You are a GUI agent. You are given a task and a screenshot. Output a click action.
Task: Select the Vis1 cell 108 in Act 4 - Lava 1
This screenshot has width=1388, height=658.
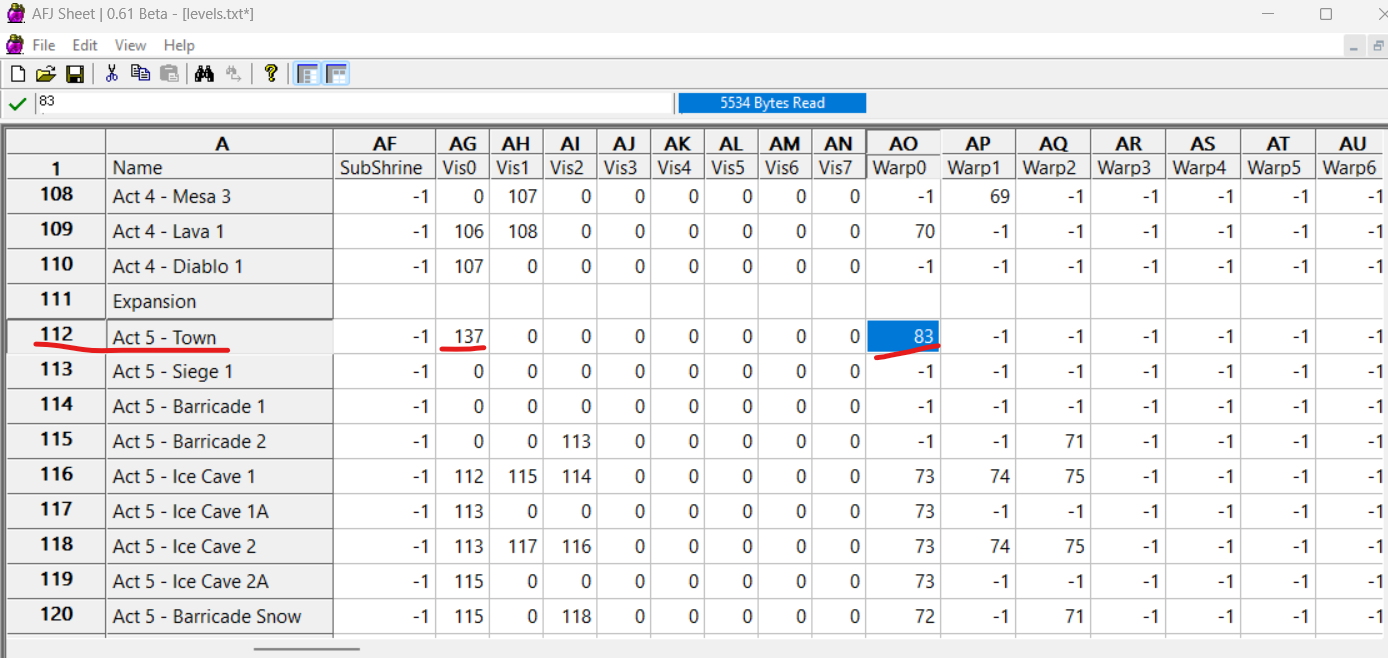[516, 231]
